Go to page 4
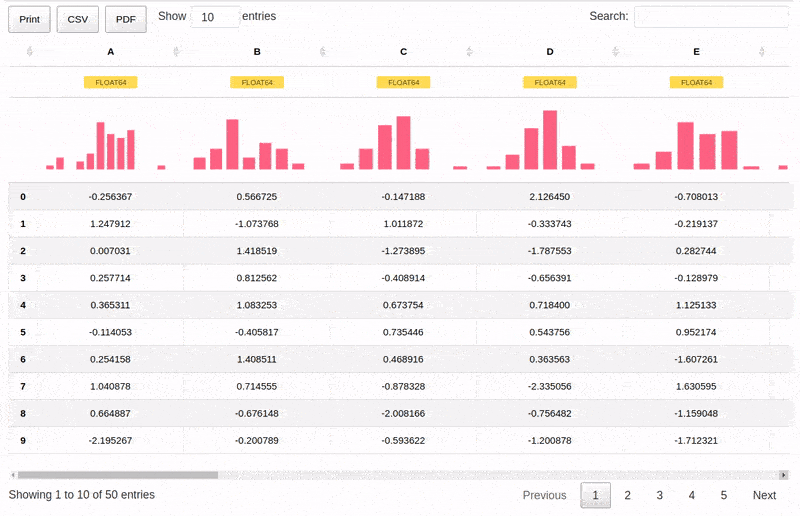This screenshot has width=800, height=516. pos(691,495)
